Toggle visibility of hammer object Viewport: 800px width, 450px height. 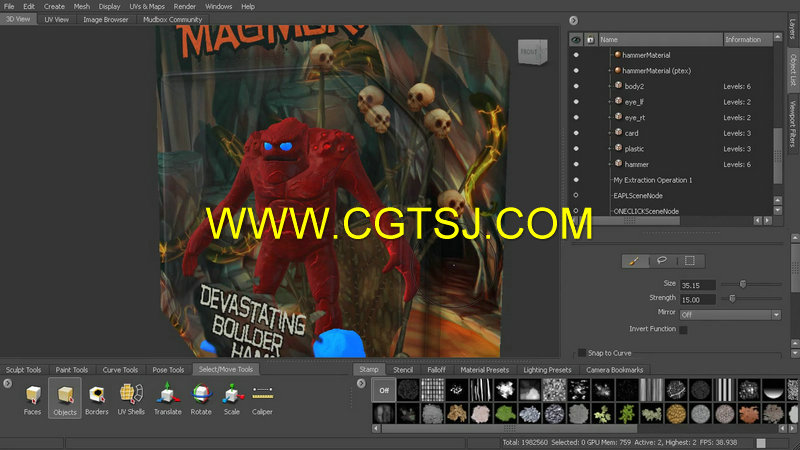click(576, 164)
